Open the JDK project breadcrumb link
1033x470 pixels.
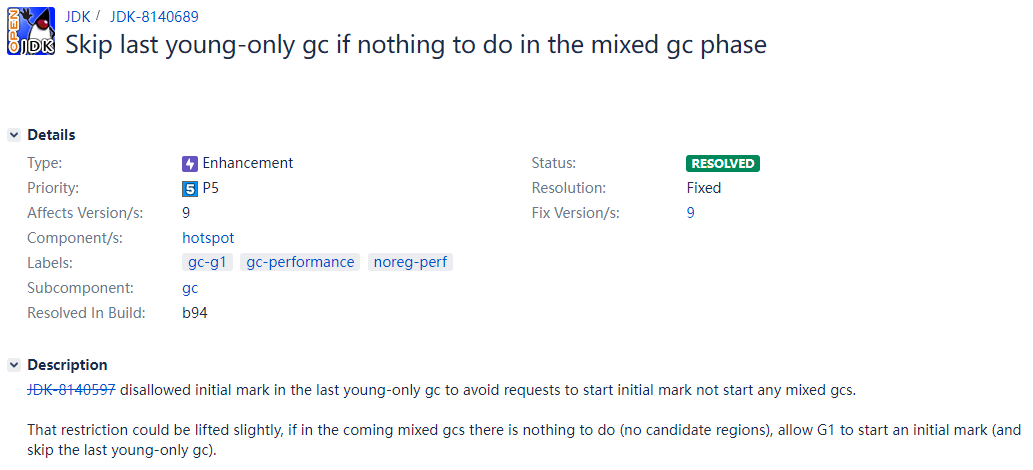tap(77, 16)
